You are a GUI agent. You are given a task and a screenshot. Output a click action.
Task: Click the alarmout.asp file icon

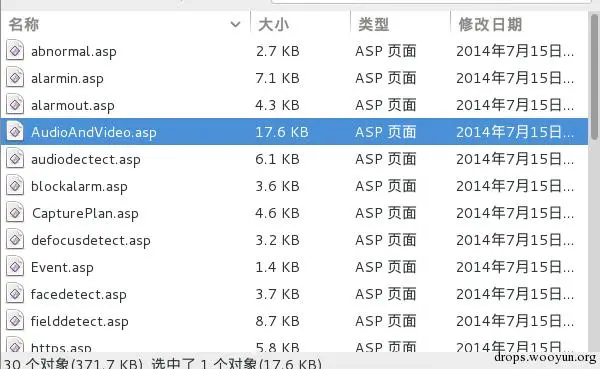point(15,104)
